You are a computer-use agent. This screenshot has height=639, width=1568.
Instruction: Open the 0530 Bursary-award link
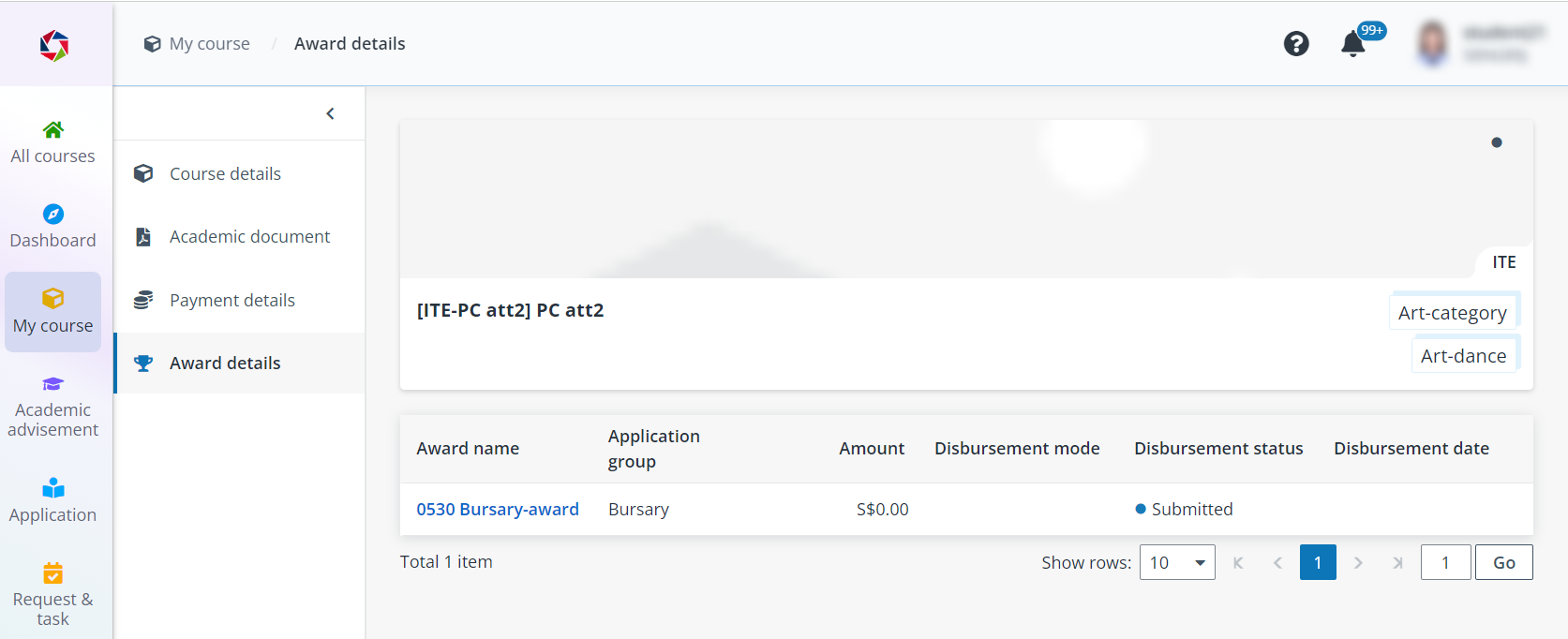[x=498, y=510]
